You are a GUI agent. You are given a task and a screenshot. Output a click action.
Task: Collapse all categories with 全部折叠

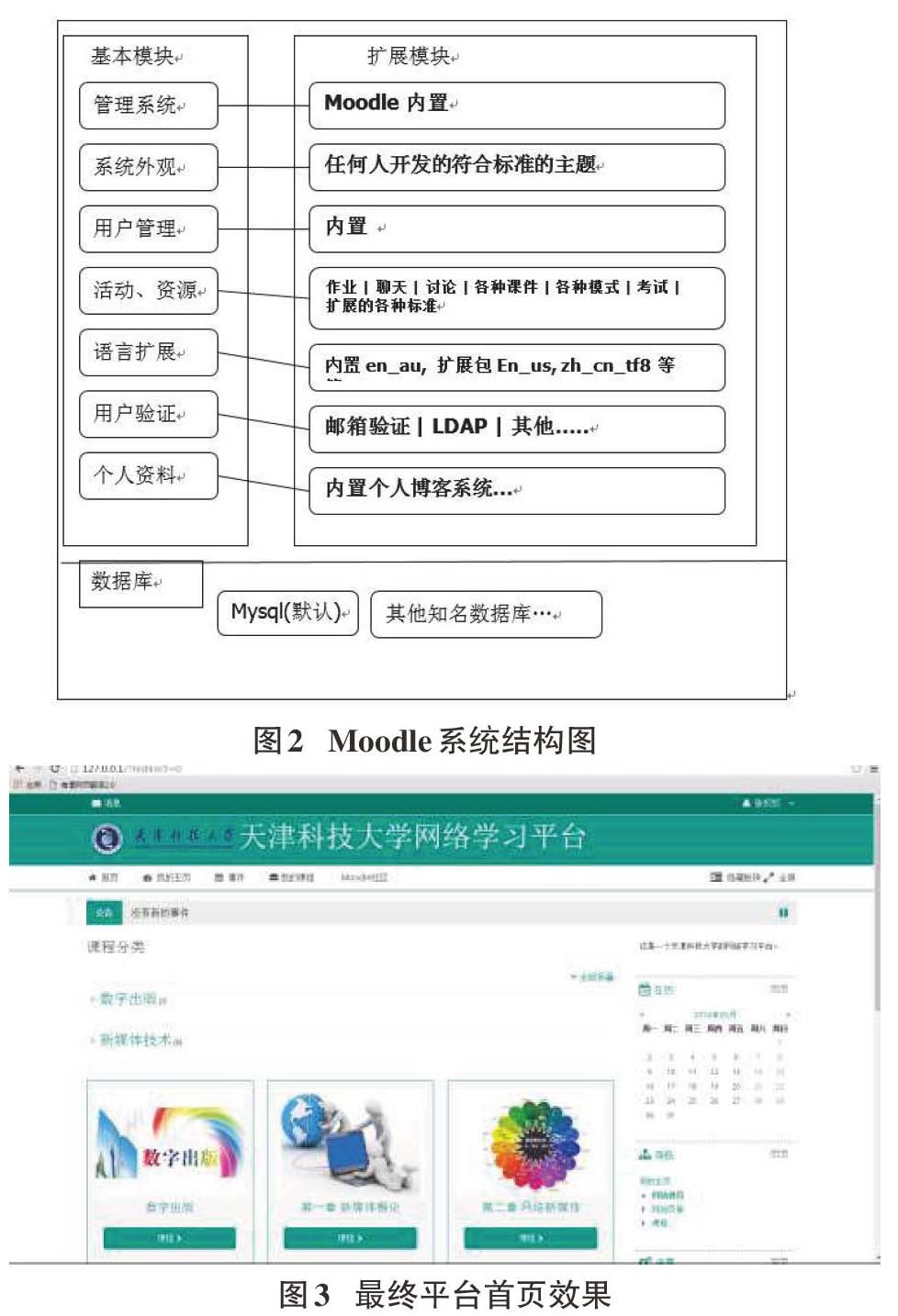(x=592, y=976)
